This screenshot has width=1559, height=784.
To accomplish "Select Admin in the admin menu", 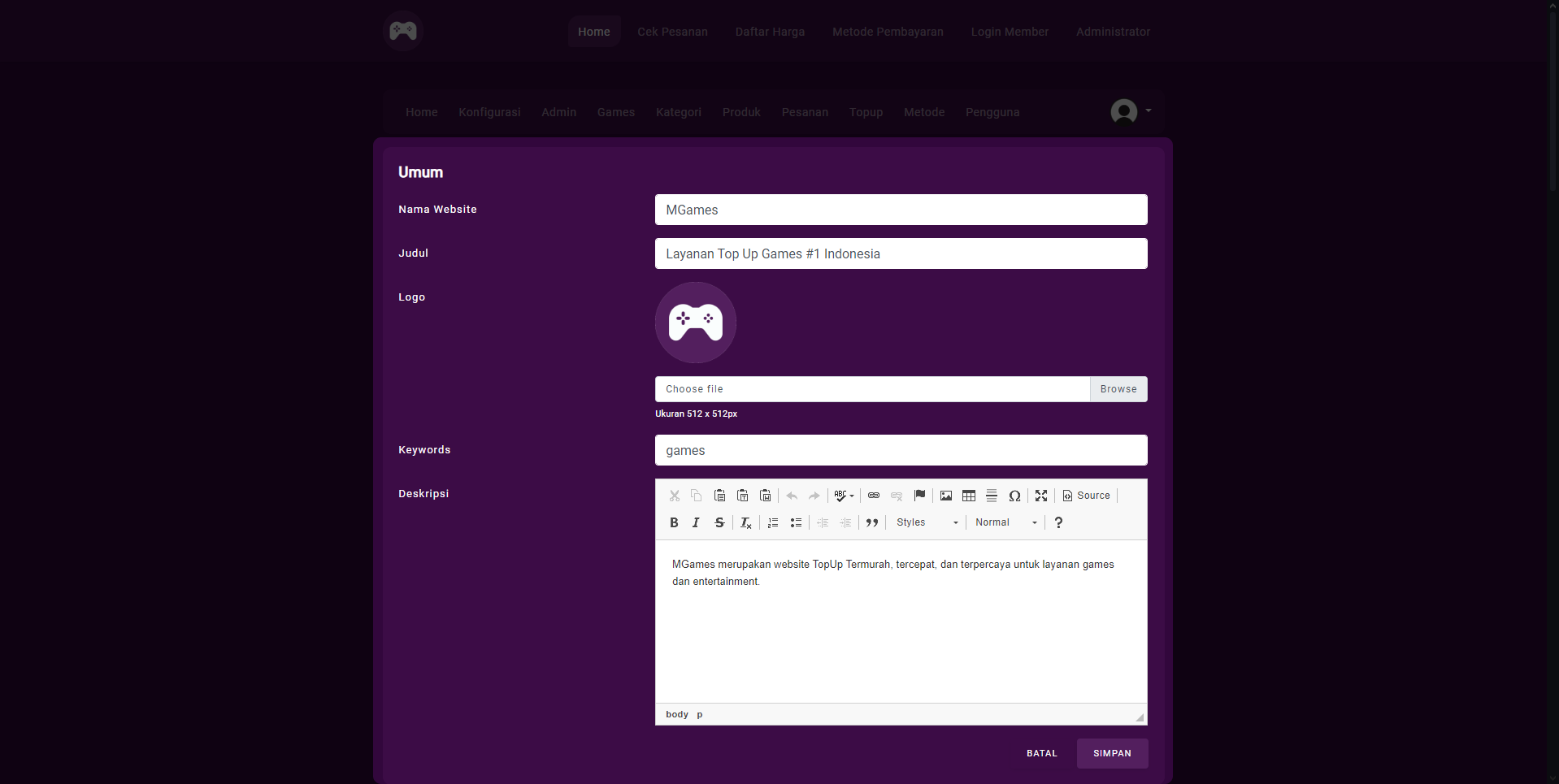I will 559,112.
